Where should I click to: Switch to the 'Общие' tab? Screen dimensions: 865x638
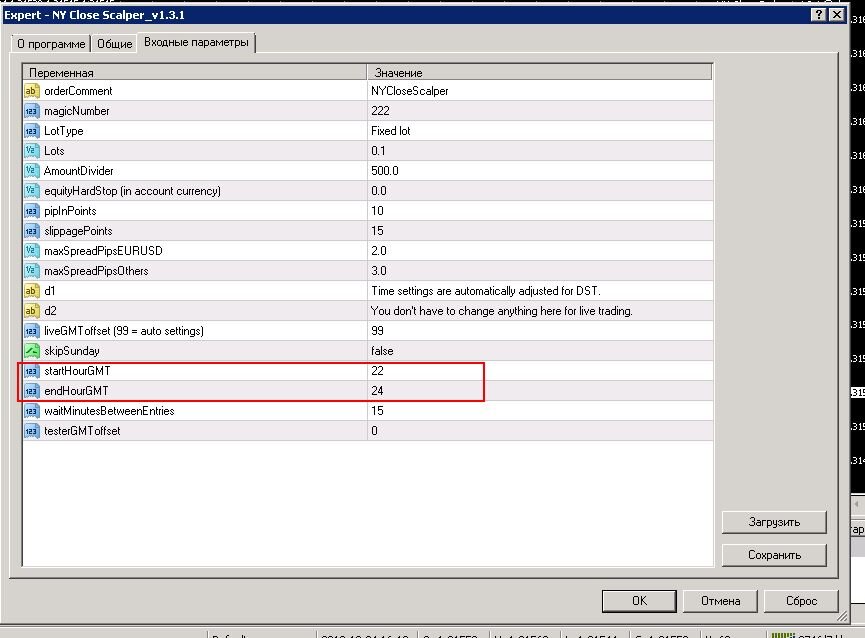(x=114, y=44)
